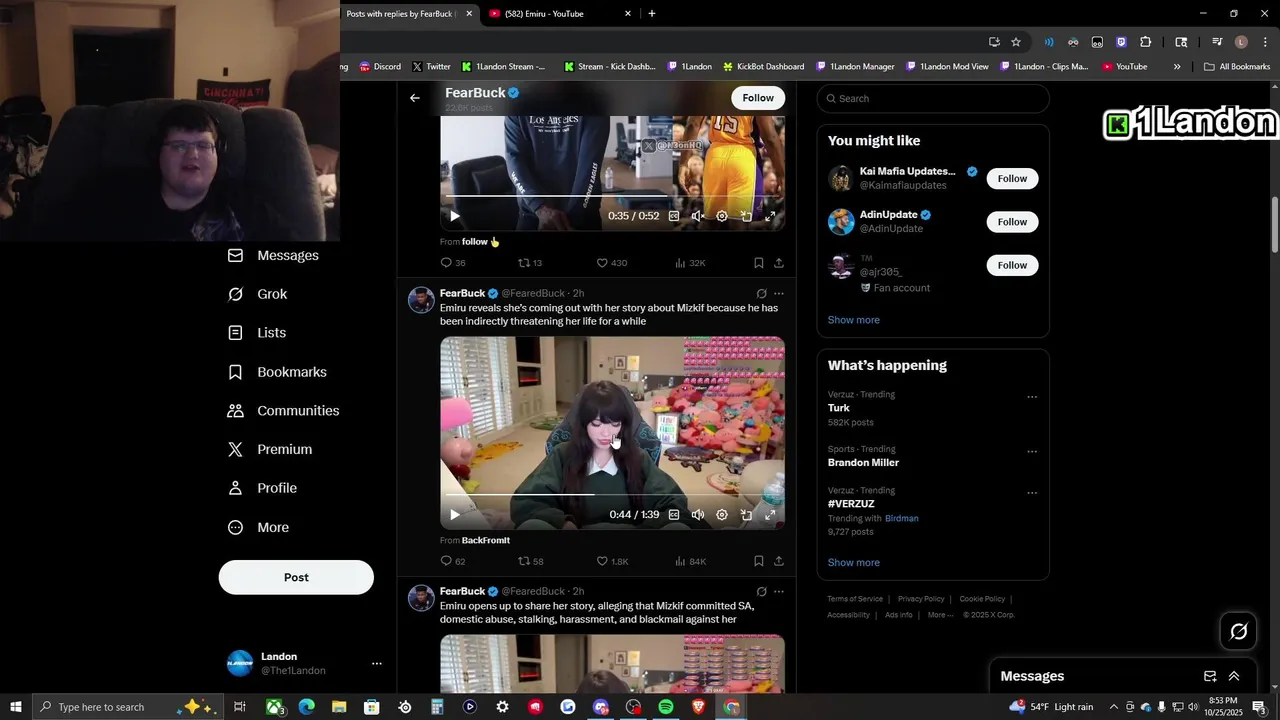Open Bookmarks in the sidebar
Viewport: 1280px width, 720px height.
(x=277, y=372)
